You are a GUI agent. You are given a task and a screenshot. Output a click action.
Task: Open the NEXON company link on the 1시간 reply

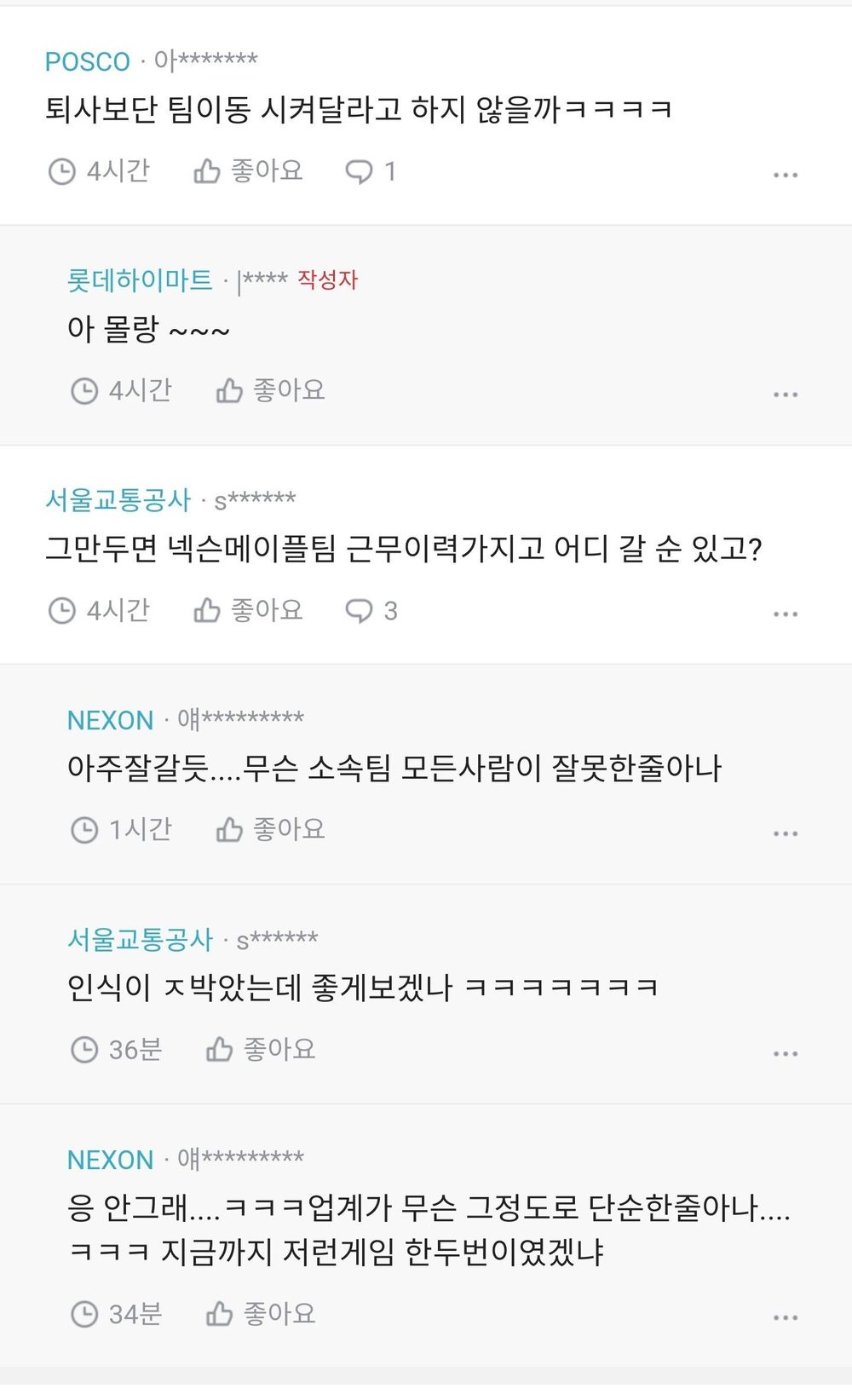pyautogui.click(x=110, y=720)
